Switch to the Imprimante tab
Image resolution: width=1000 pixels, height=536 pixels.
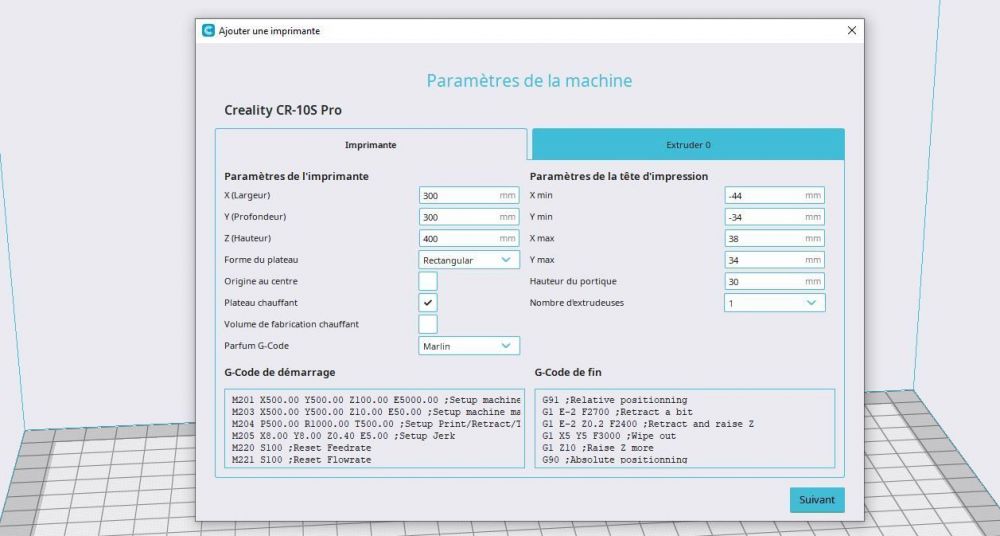tap(371, 145)
